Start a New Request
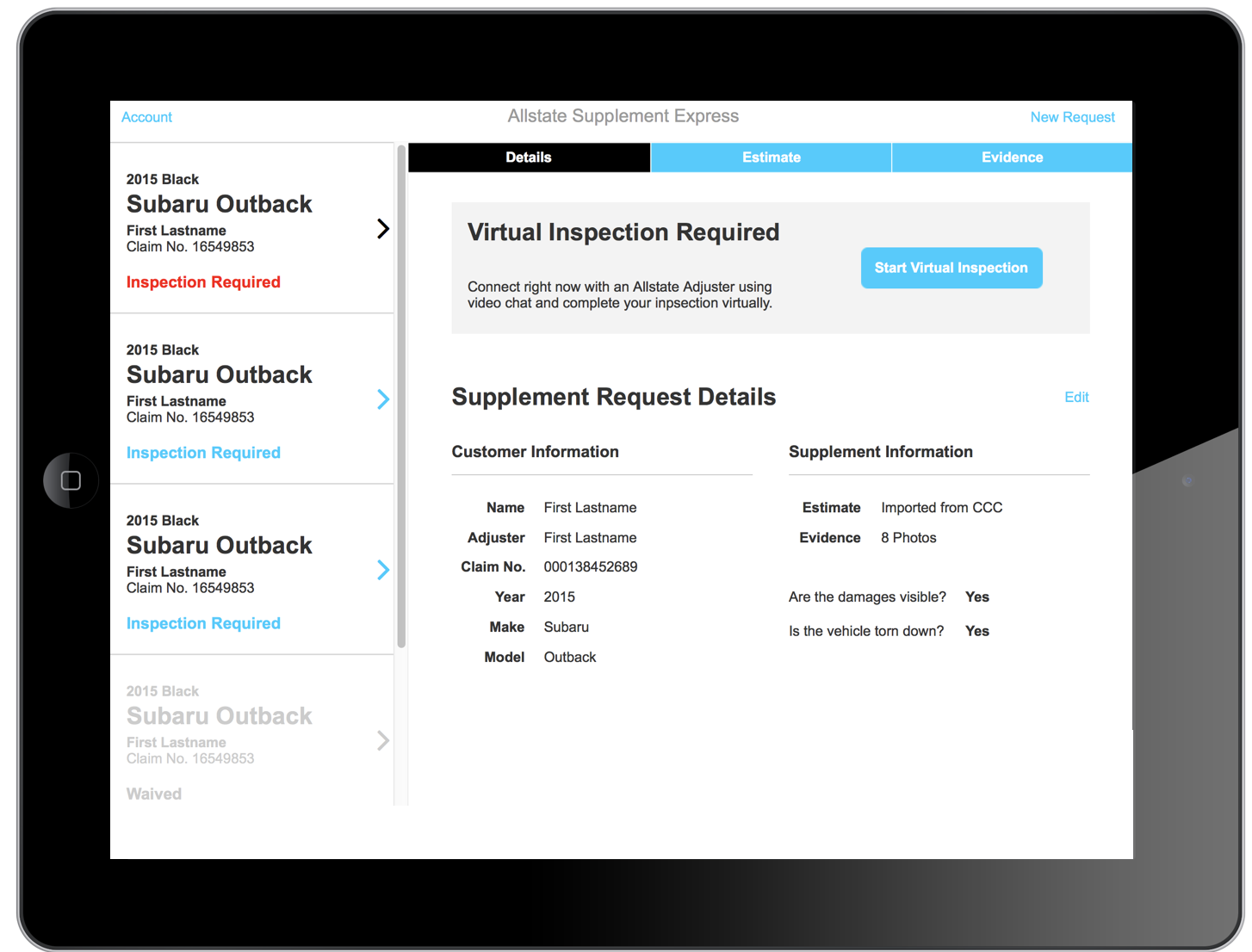The width and height of the screenshot is (1252, 952). click(x=1072, y=117)
